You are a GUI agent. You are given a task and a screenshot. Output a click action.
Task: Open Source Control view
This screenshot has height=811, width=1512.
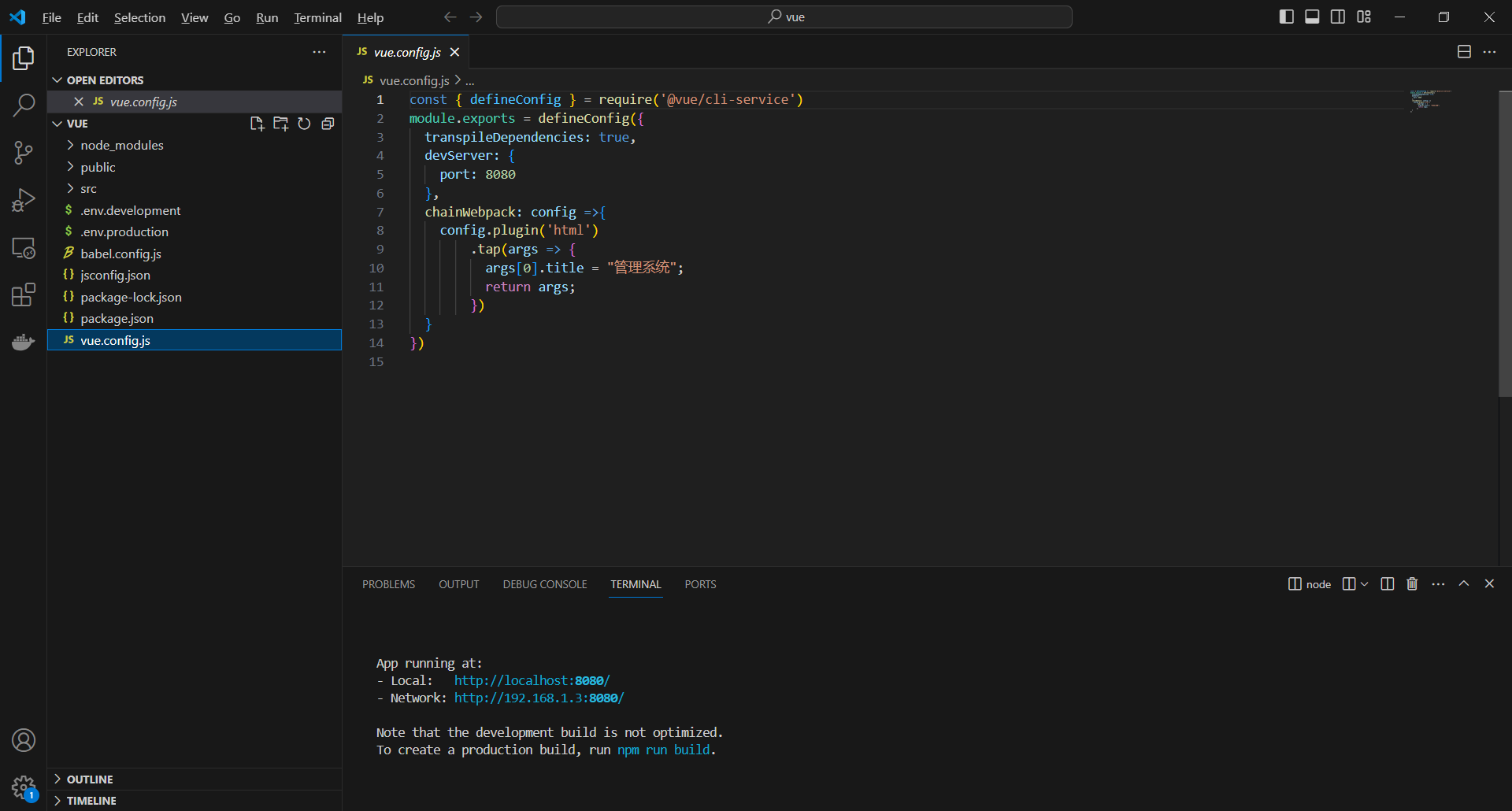(x=24, y=153)
